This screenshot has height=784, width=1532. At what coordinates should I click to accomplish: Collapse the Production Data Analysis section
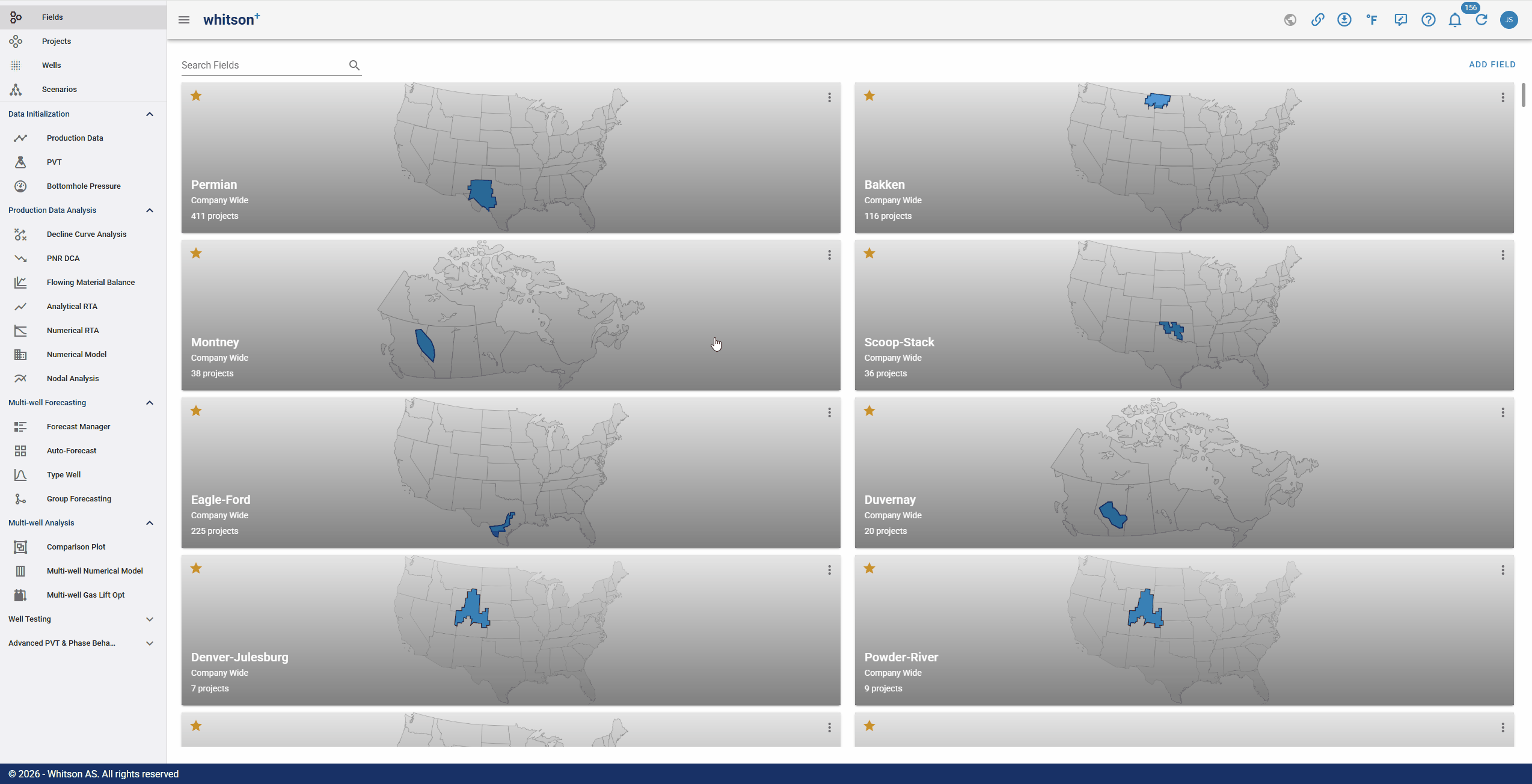pos(150,210)
